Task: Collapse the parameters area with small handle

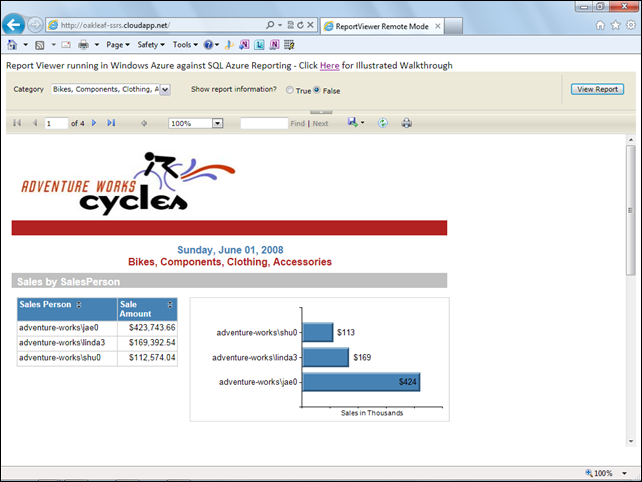Action: tap(321, 112)
